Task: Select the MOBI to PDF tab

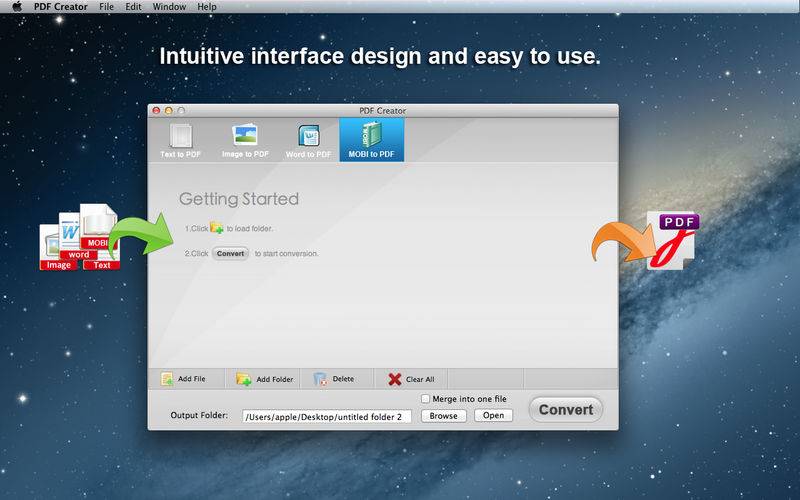Action: click(371, 140)
